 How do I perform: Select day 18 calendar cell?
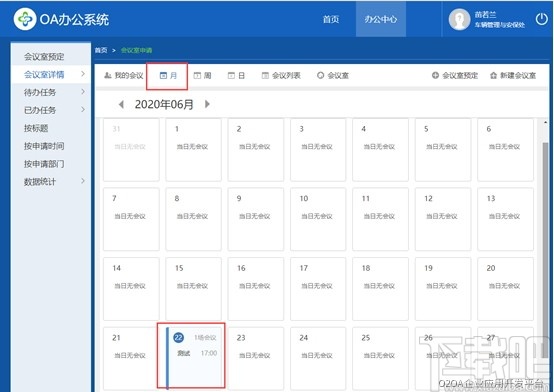click(380, 289)
